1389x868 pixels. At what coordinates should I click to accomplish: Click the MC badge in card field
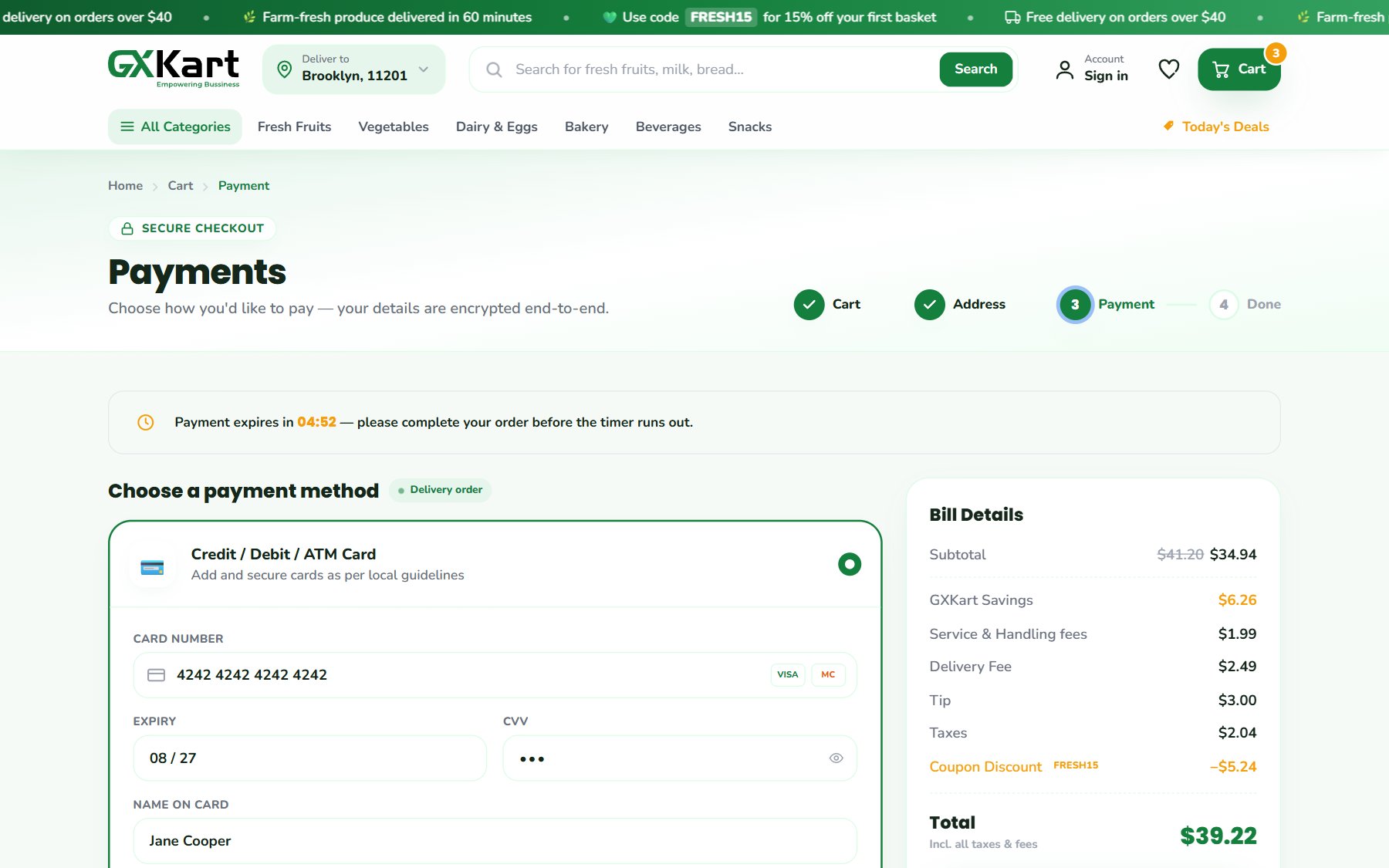coord(828,674)
